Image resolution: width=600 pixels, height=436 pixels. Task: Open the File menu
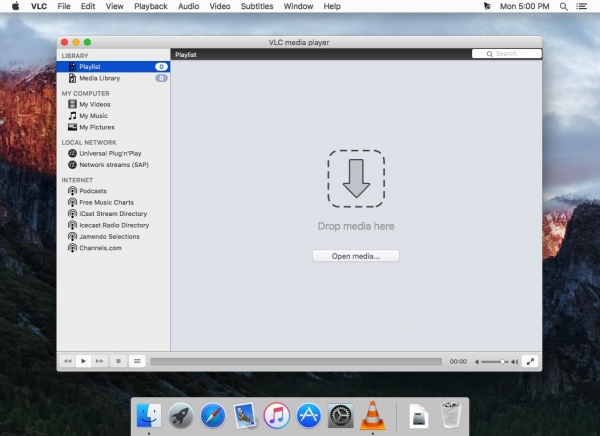pyautogui.click(x=64, y=6)
